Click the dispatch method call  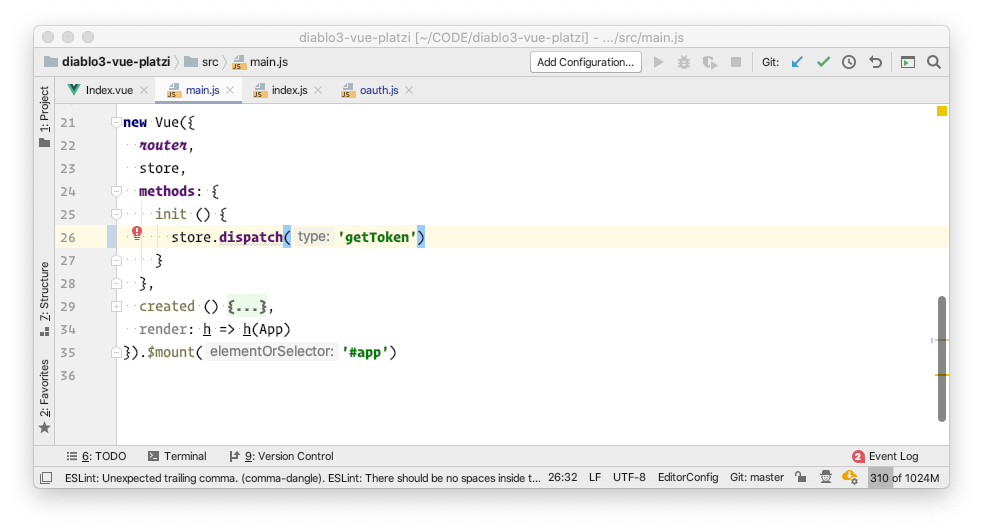251,237
